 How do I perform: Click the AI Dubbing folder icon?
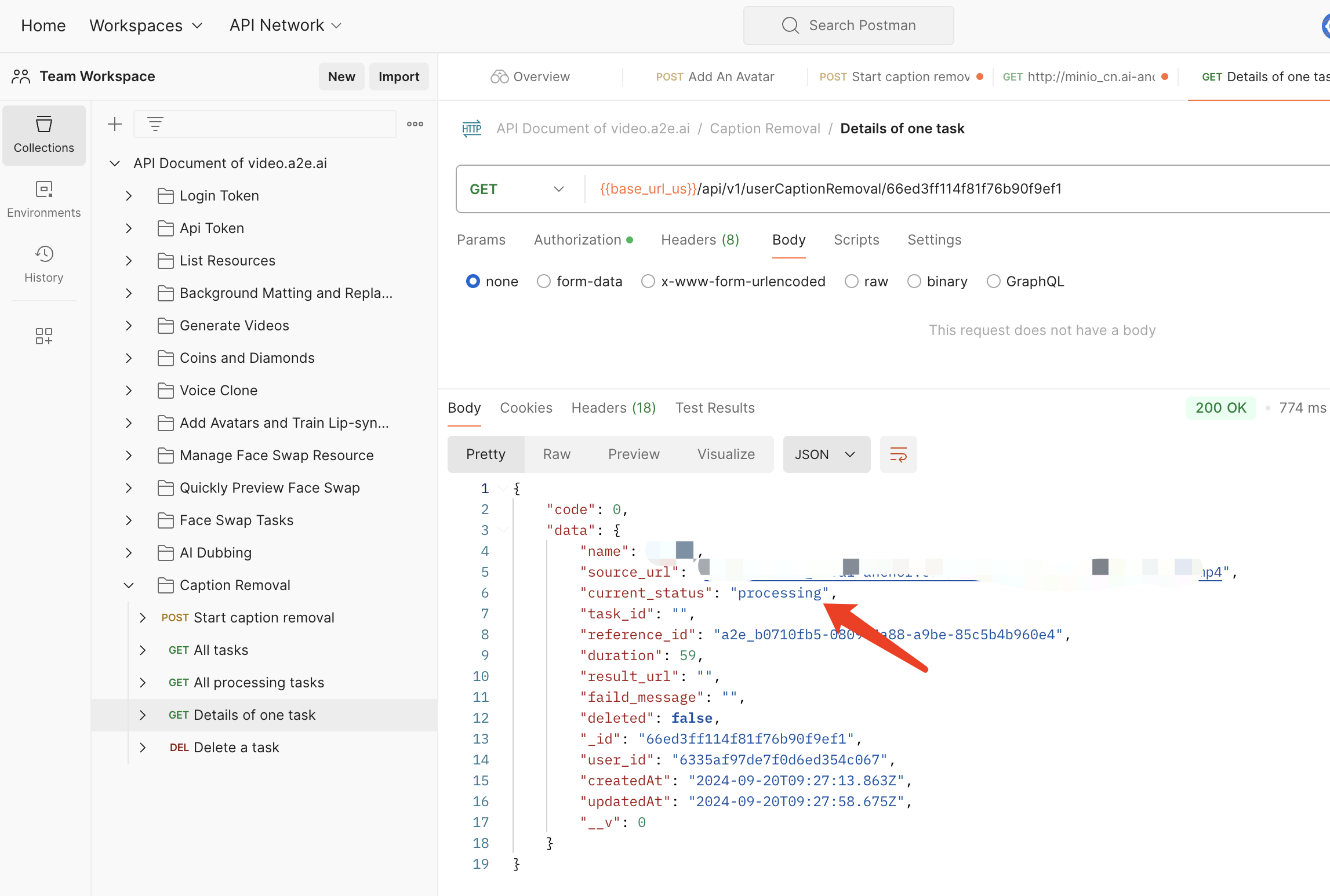coord(165,553)
